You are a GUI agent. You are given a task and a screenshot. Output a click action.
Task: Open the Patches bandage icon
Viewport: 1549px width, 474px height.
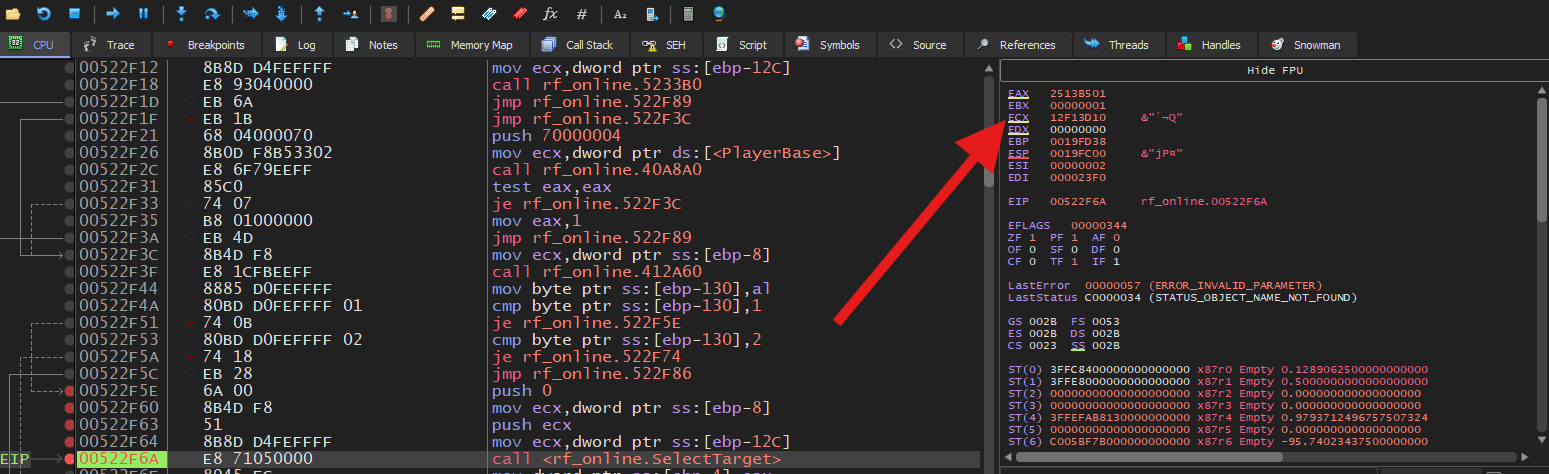(x=426, y=14)
